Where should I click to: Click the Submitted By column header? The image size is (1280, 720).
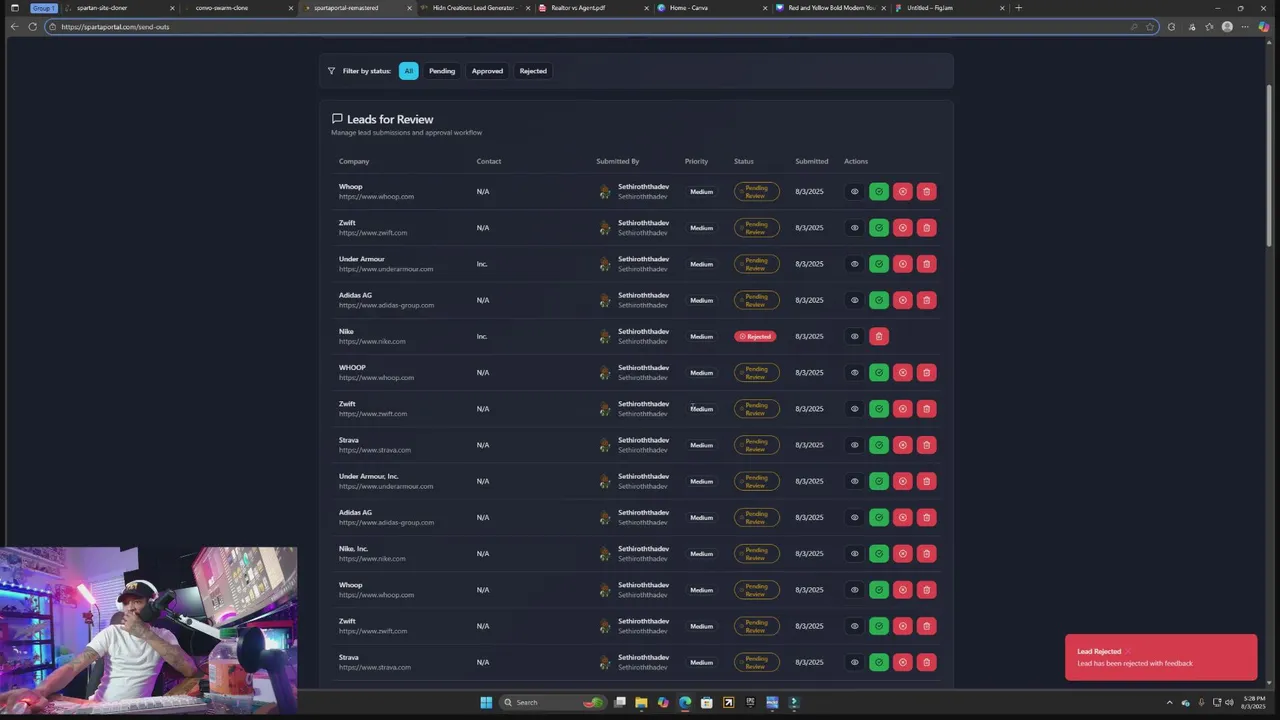[617, 161]
